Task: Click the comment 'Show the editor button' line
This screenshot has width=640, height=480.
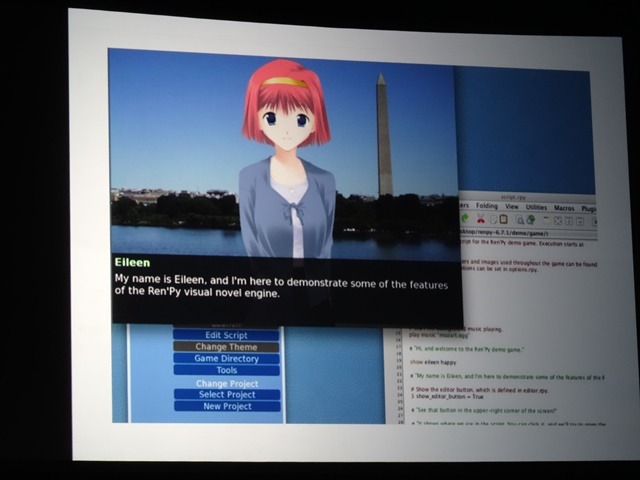Action: pos(480,390)
